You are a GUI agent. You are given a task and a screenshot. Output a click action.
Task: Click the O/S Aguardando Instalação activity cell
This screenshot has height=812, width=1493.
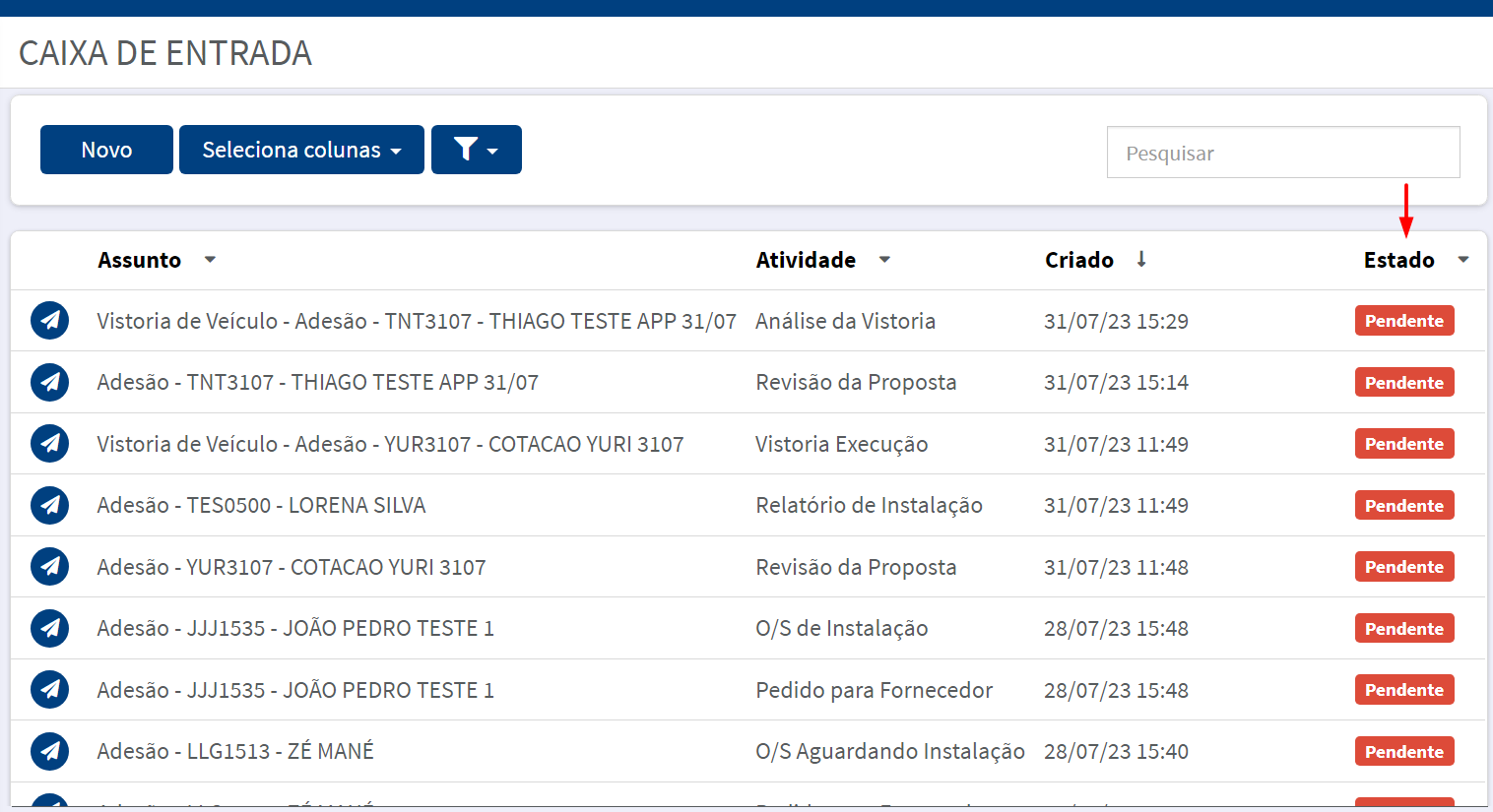(x=890, y=751)
